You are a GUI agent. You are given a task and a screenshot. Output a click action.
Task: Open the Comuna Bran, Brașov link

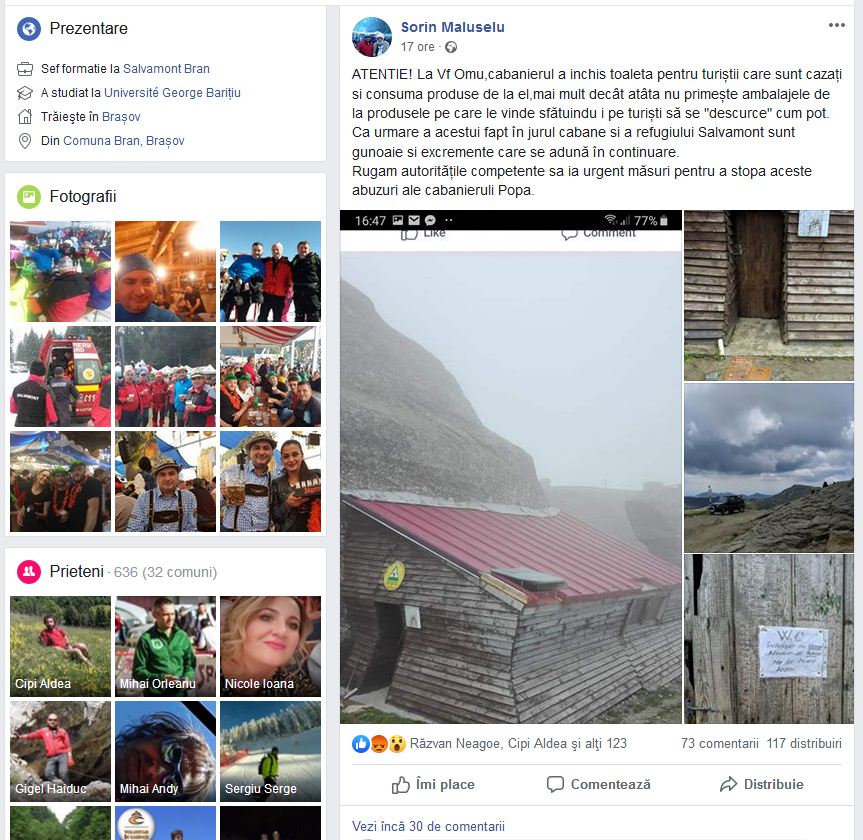click(x=124, y=141)
